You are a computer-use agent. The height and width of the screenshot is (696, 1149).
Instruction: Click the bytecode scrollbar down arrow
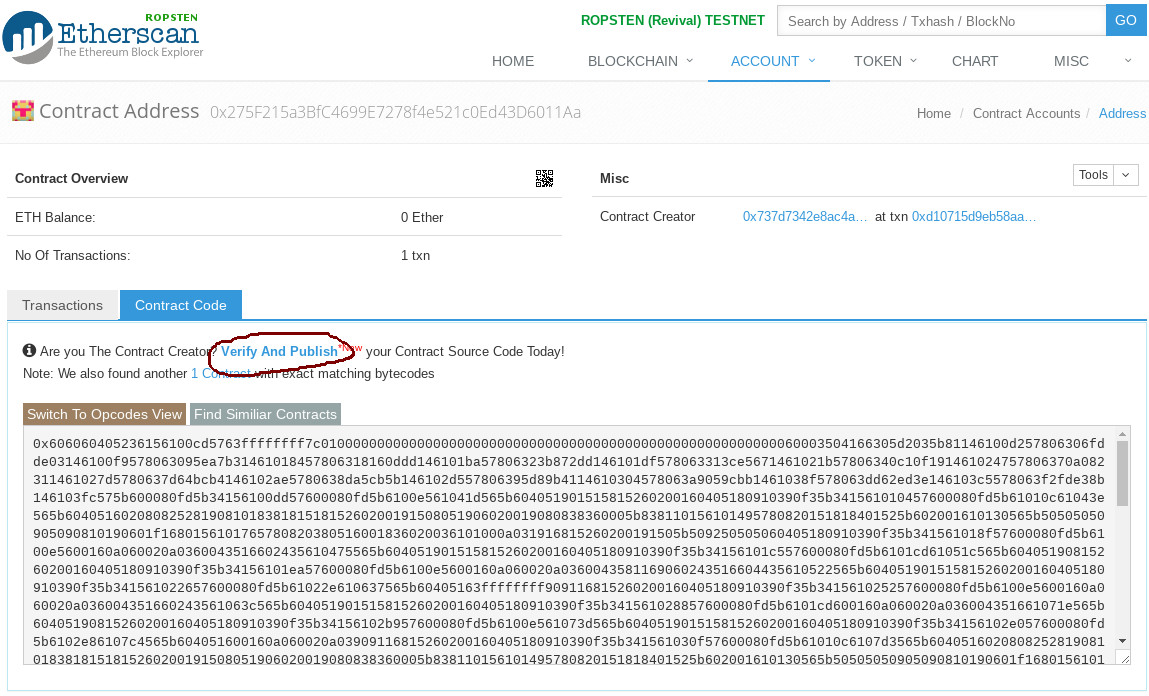click(1123, 641)
